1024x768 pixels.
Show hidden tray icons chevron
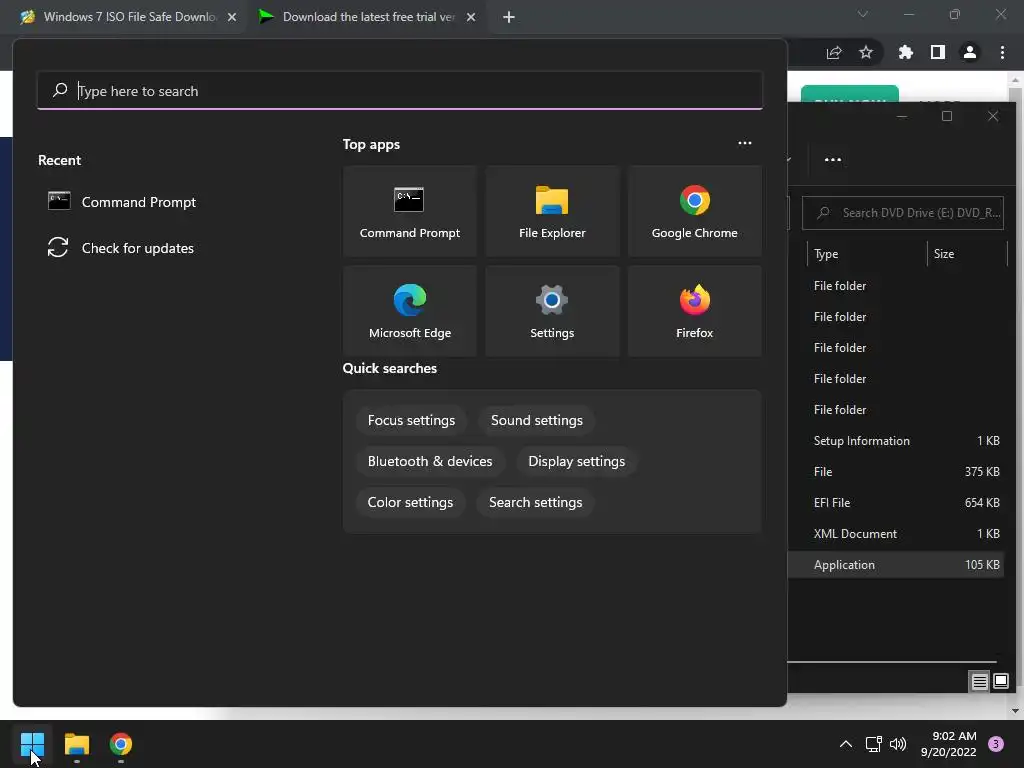point(845,744)
